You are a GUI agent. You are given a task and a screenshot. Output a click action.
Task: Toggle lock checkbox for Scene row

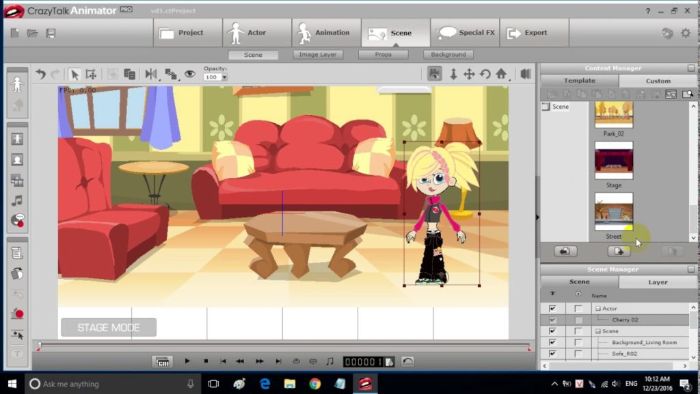[578, 331]
